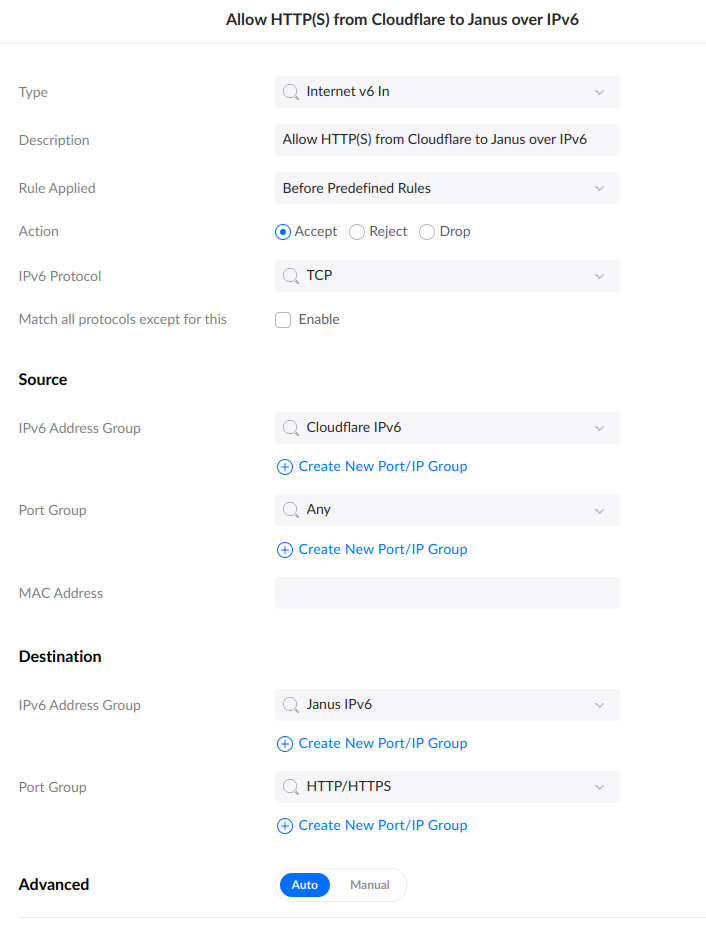706x944 pixels.
Task: Click the search icon in the Cloudflare IPv6 field
Action: (x=291, y=428)
